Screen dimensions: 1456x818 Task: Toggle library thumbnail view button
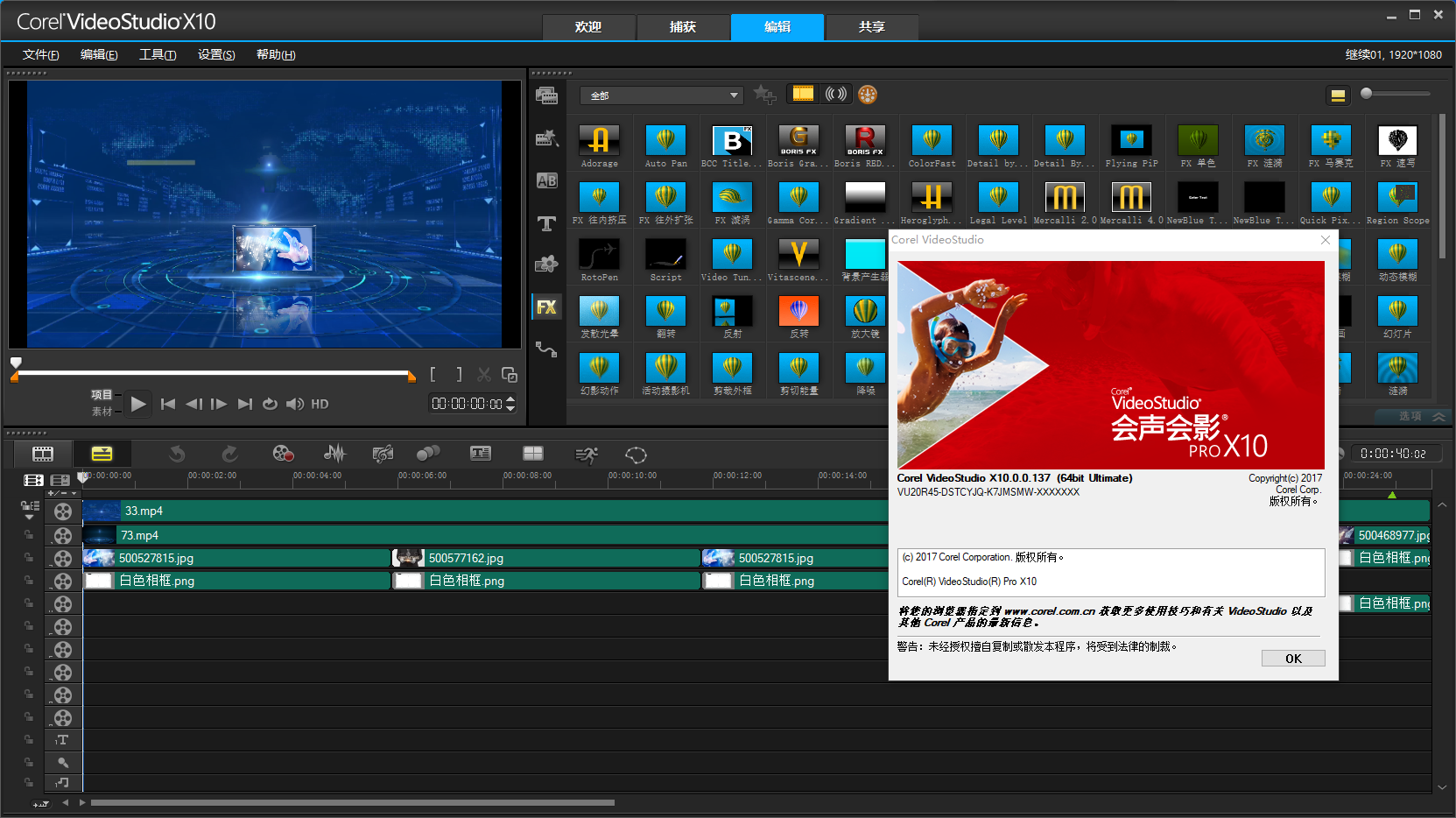(x=1338, y=95)
